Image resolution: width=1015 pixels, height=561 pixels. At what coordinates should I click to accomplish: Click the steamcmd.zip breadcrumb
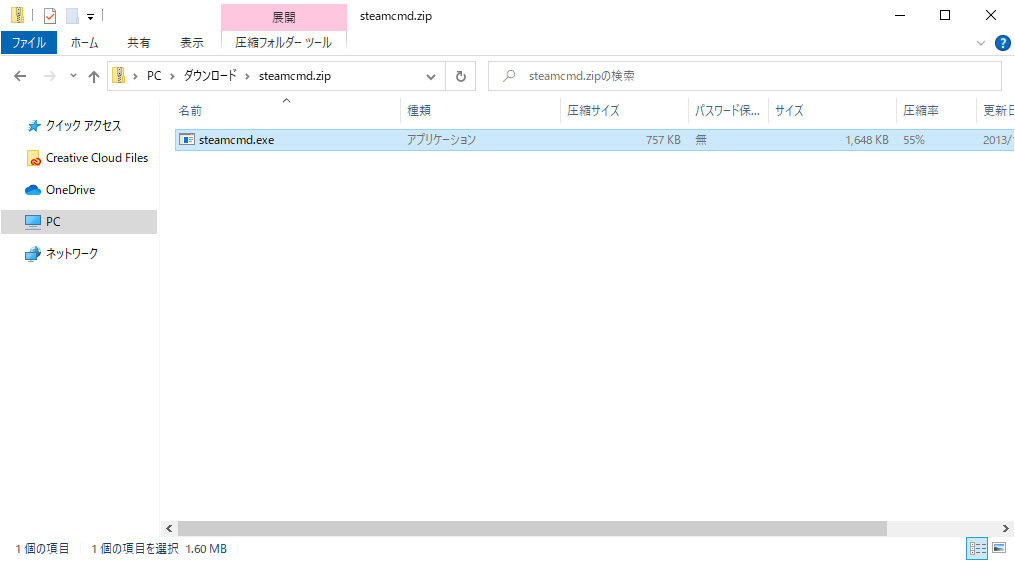coord(295,76)
